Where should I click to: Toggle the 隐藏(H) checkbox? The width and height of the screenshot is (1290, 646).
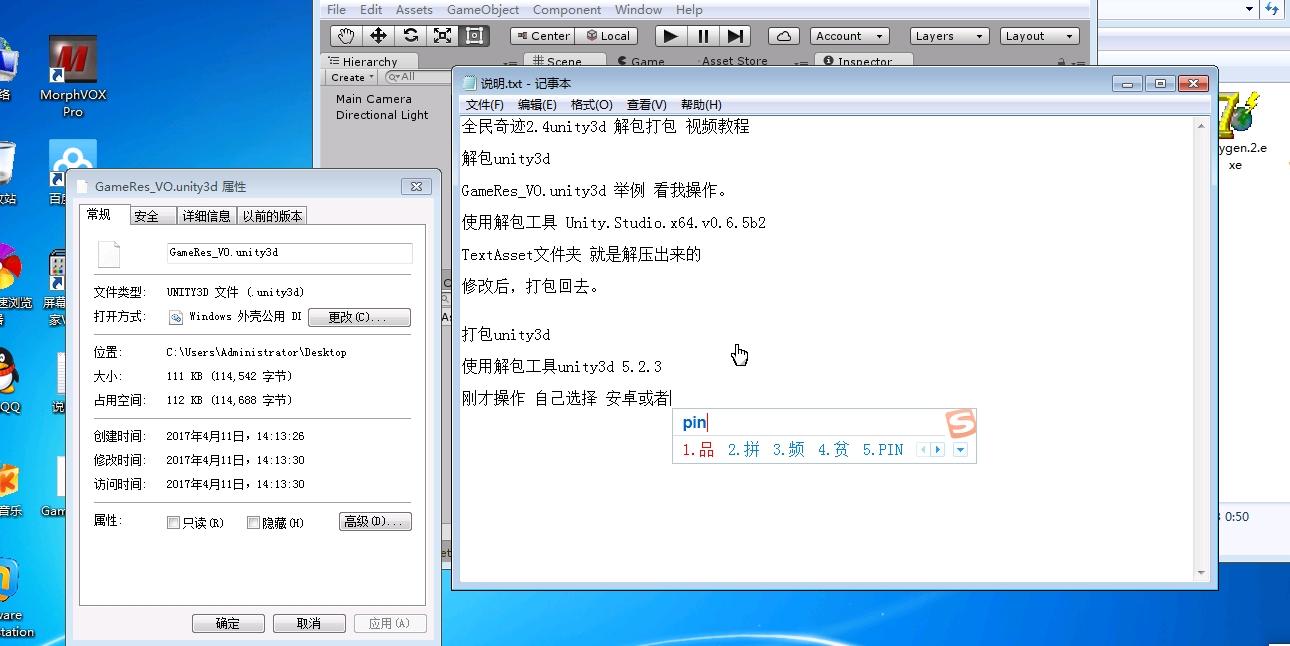pos(253,523)
